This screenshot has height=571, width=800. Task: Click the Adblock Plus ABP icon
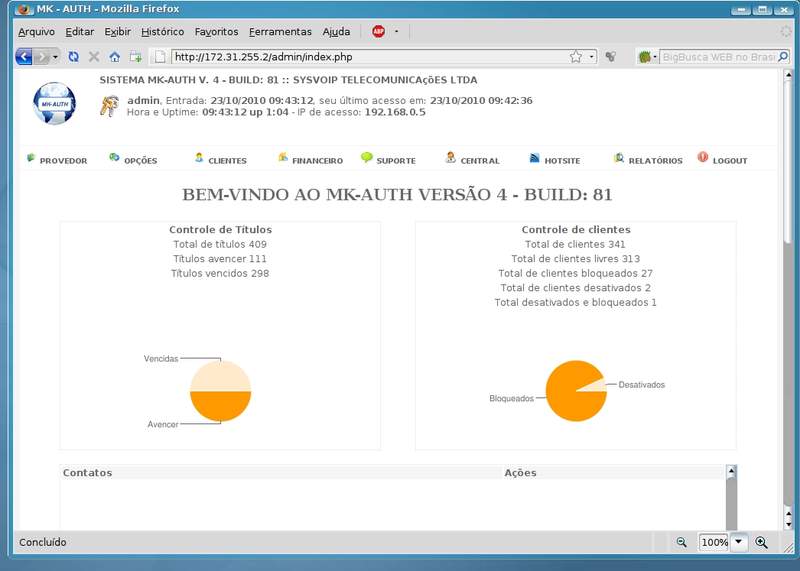[x=378, y=32]
